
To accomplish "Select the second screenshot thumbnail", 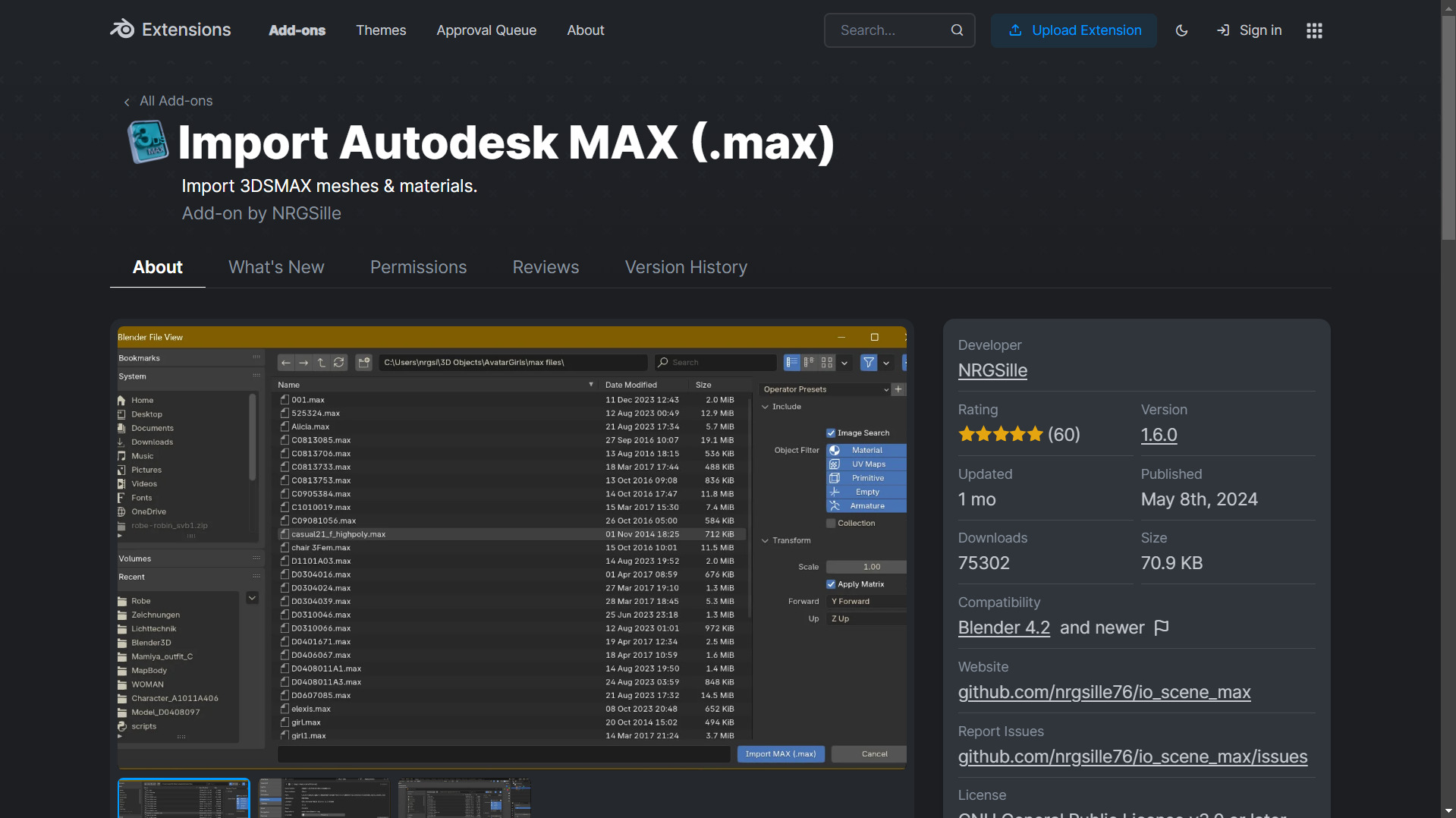I will click(x=324, y=798).
